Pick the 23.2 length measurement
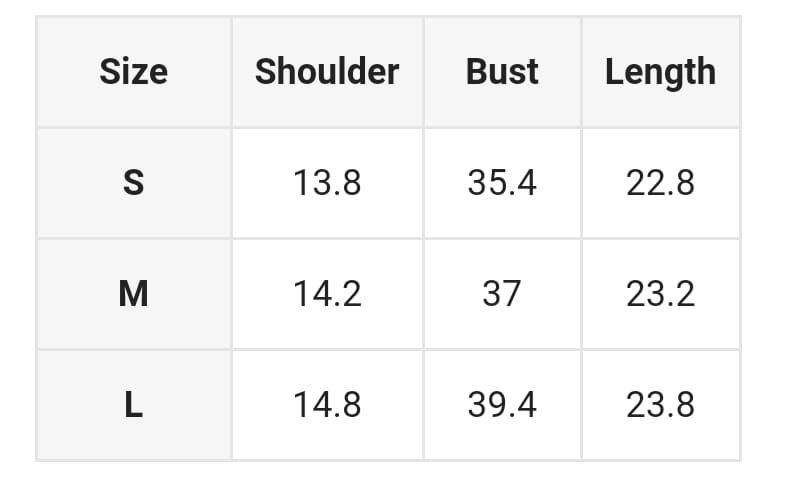Screen dimensions: 804x490 (660, 294)
